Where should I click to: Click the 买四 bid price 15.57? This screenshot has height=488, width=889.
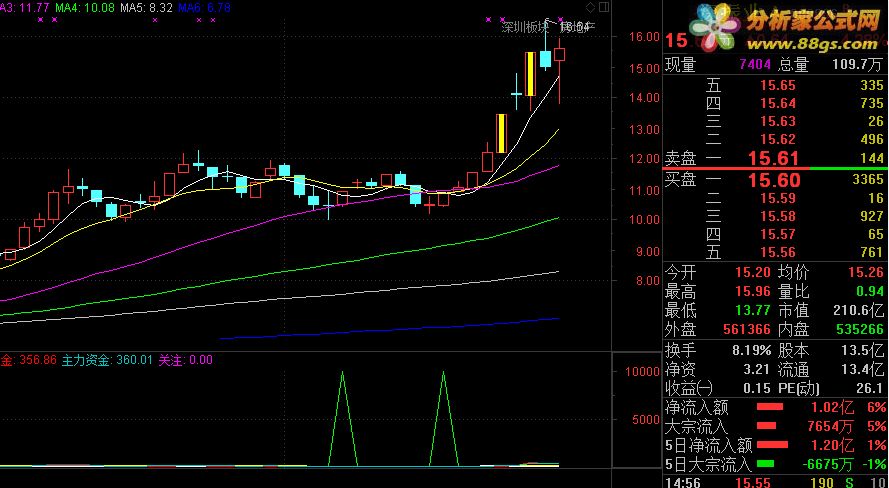click(778, 234)
